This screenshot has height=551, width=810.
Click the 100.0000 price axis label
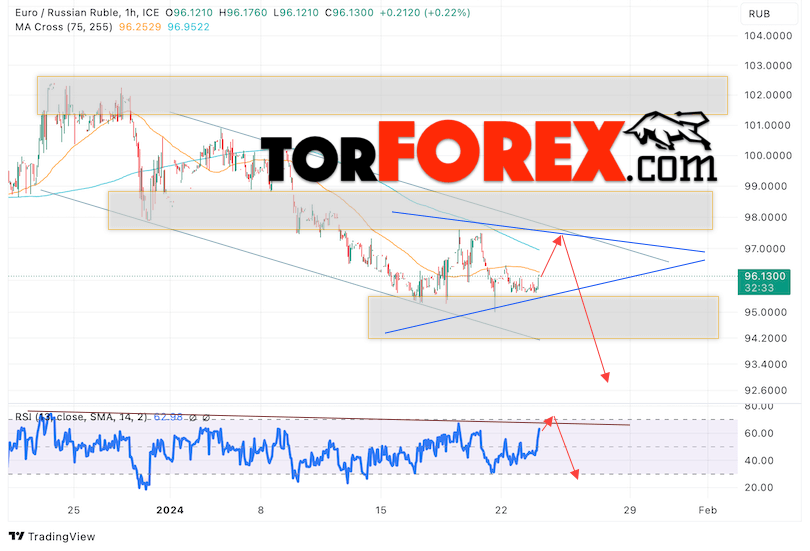768,155
